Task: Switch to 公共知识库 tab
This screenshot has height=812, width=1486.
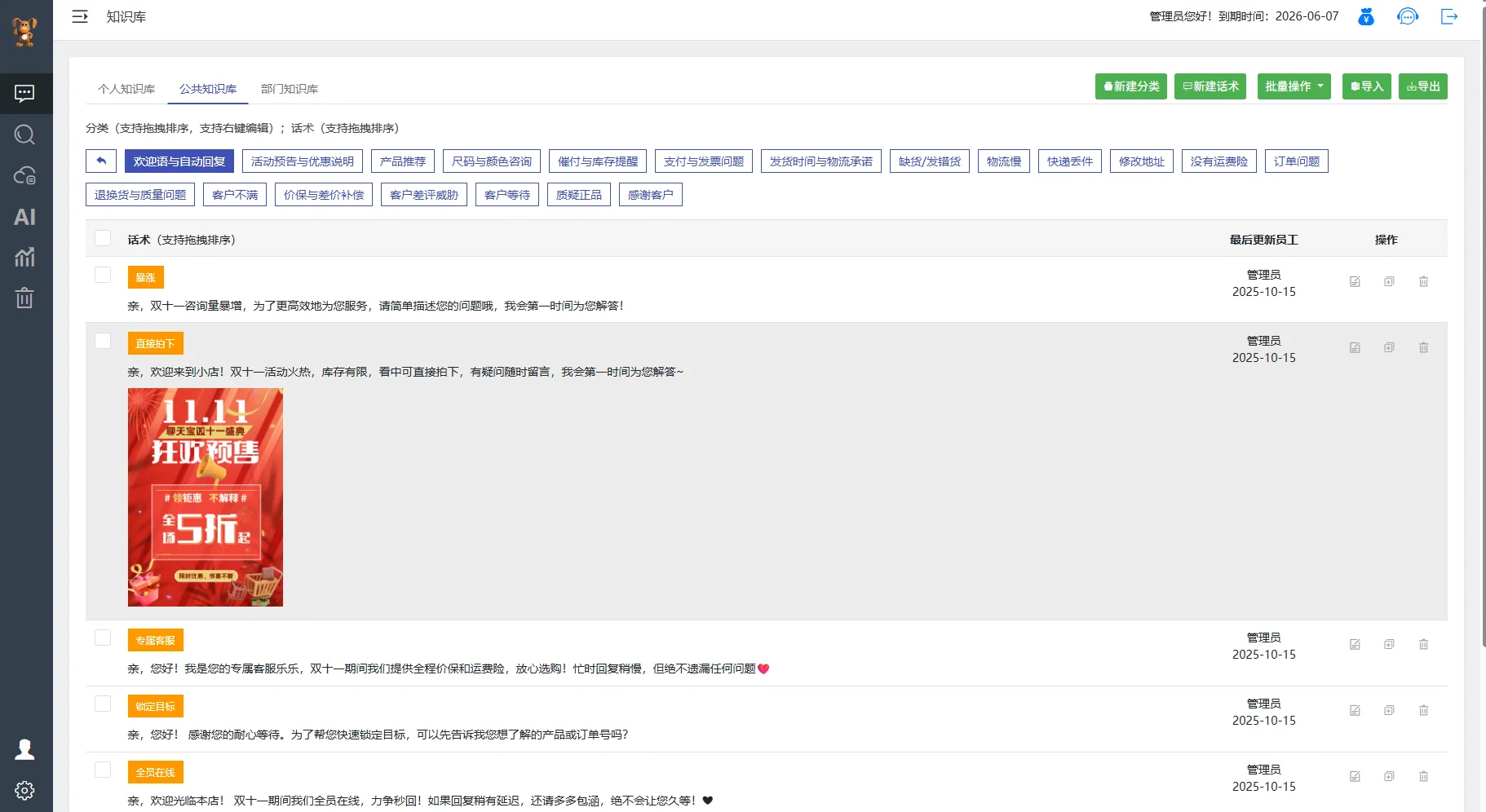Action: pos(208,89)
